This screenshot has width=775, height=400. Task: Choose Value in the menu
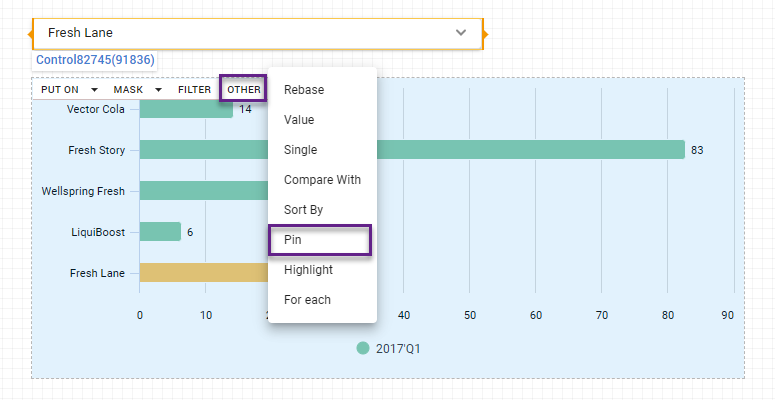click(299, 120)
